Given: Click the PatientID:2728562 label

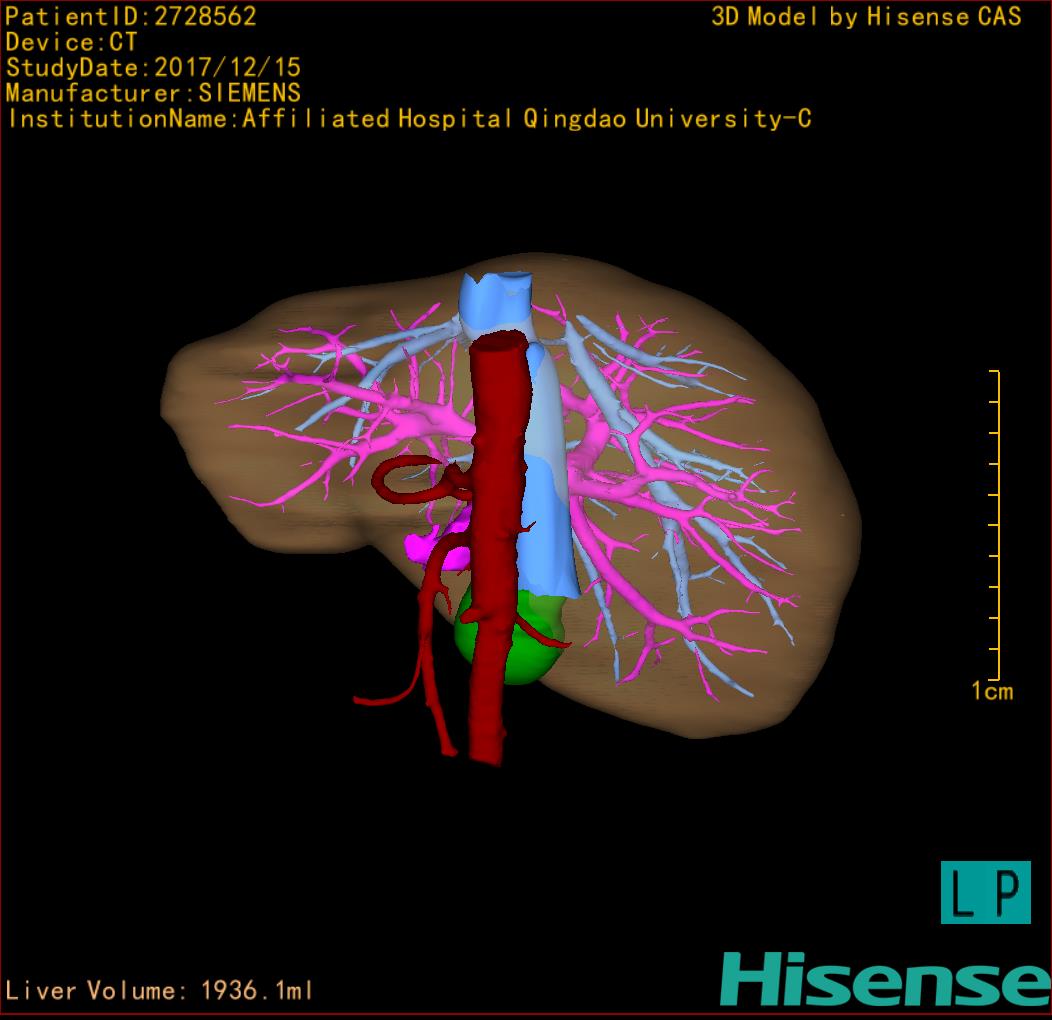Looking at the screenshot, I should (131, 17).
